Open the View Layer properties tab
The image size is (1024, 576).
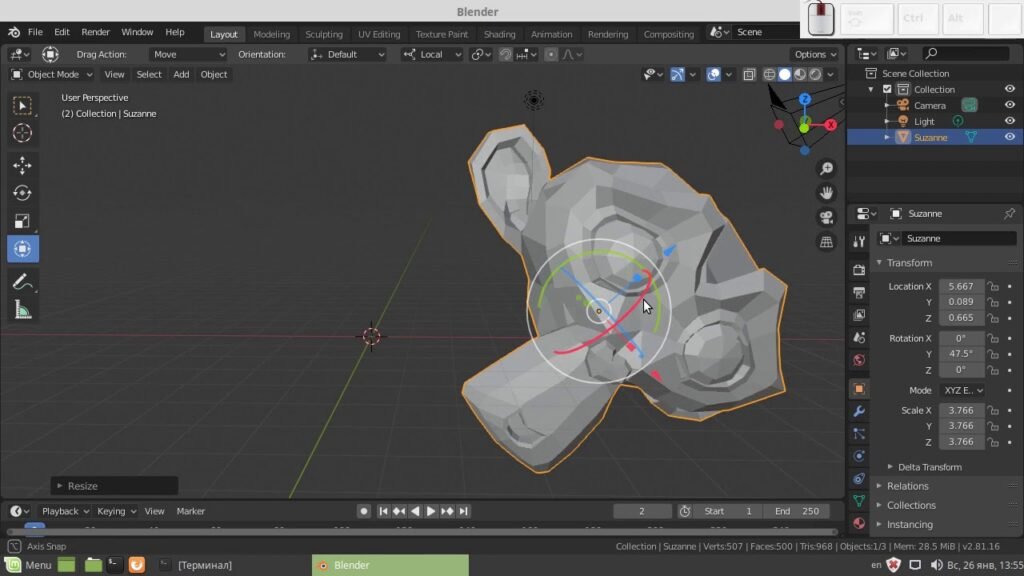coord(859,315)
